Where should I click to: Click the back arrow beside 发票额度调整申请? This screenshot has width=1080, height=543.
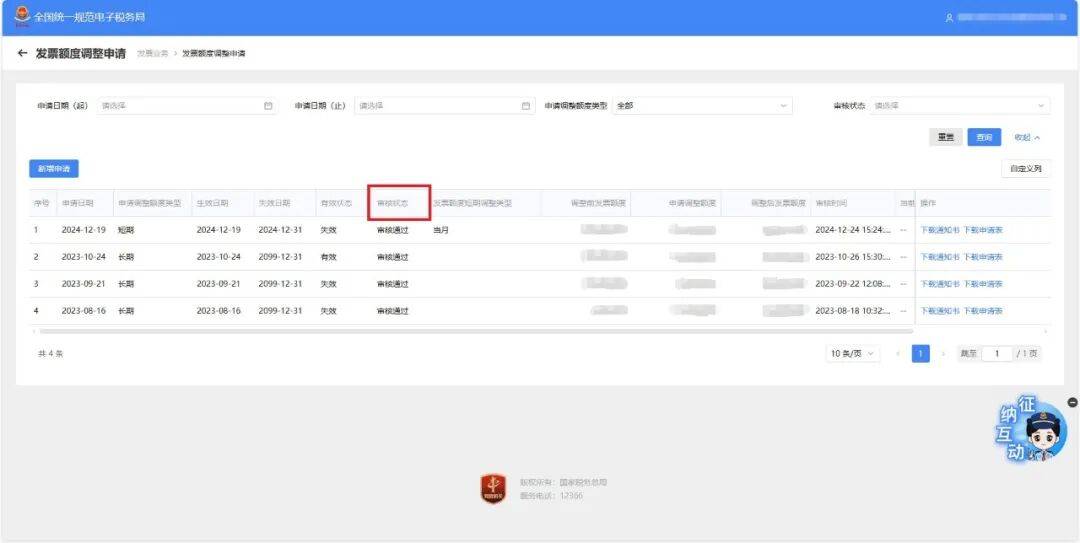click(23, 53)
